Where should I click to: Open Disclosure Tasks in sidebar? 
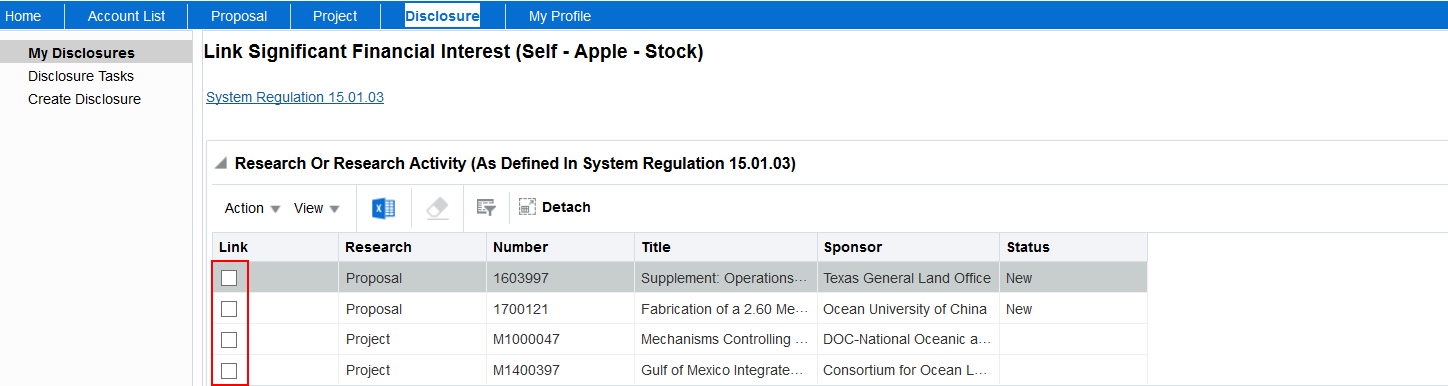point(81,76)
